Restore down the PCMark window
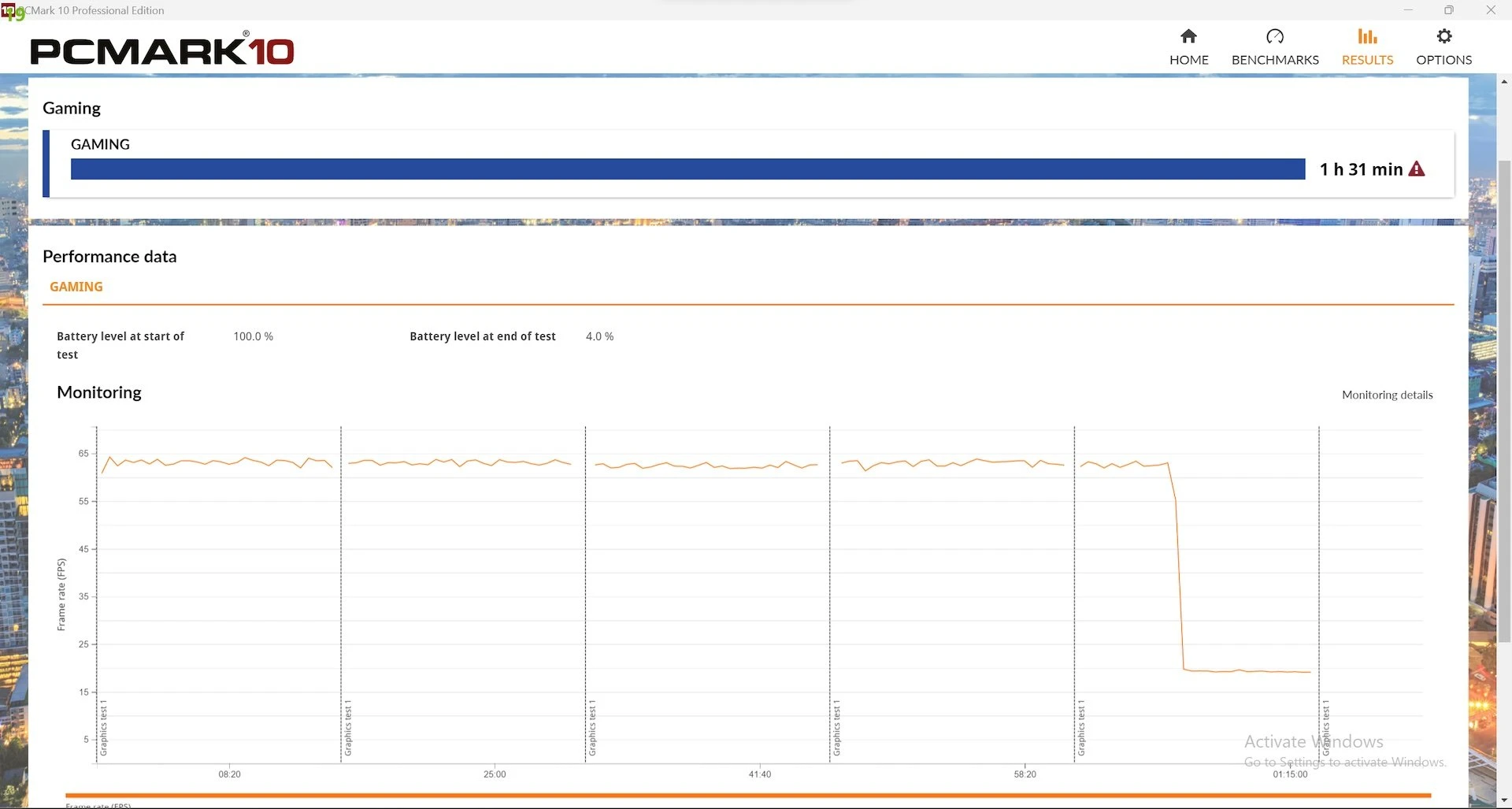 (x=1448, y=10)
